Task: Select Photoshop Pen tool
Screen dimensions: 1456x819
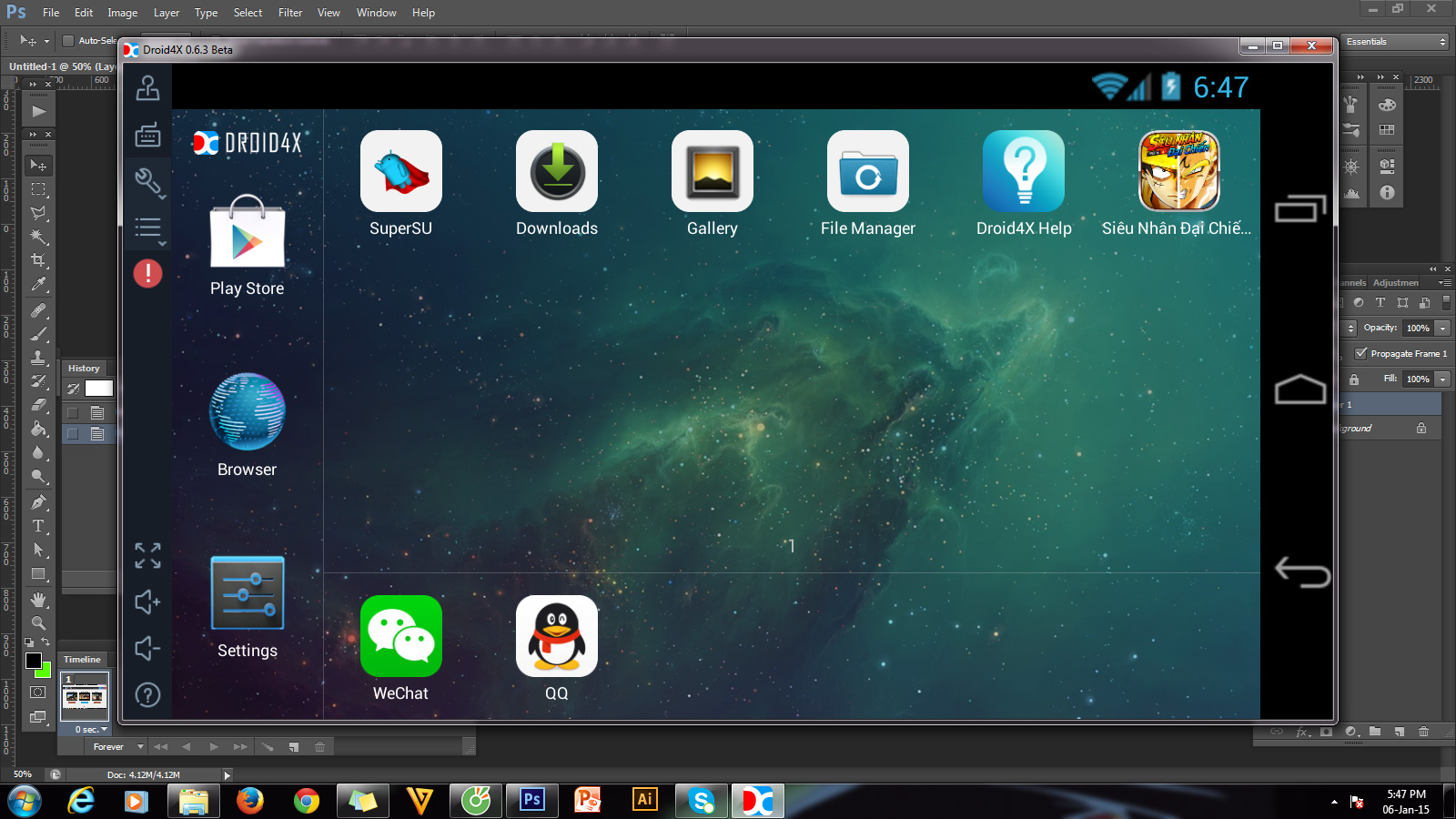Action: [x=38, y=502]
